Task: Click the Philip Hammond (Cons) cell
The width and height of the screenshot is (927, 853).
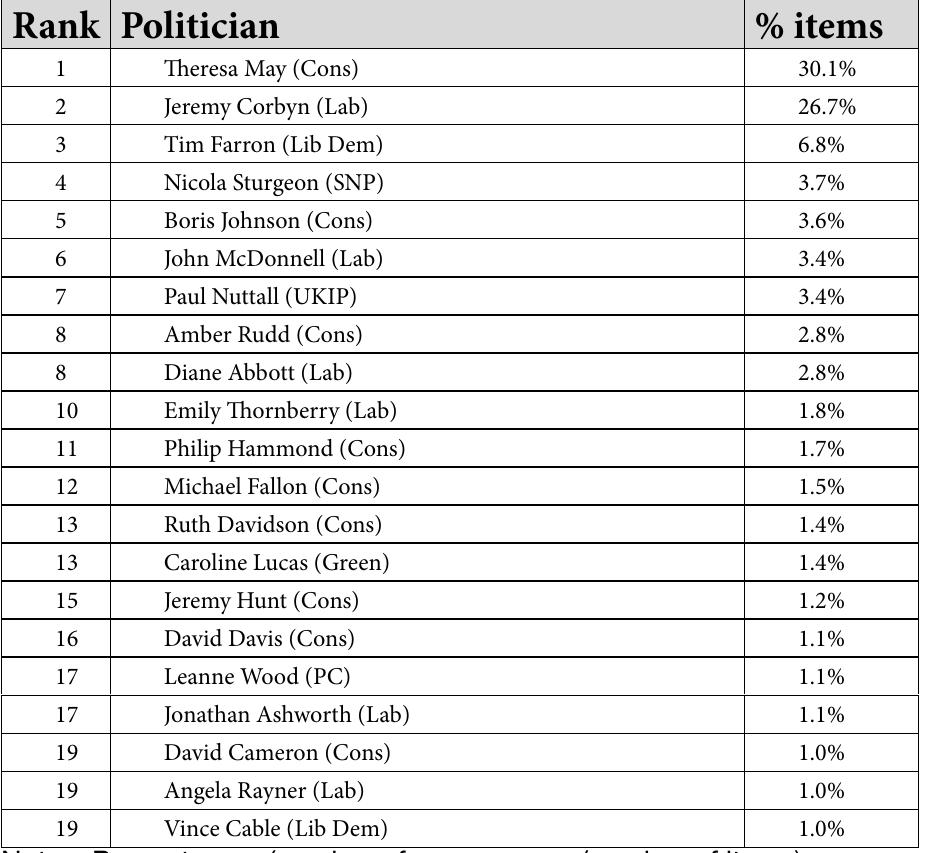Action: pos(284,448)
